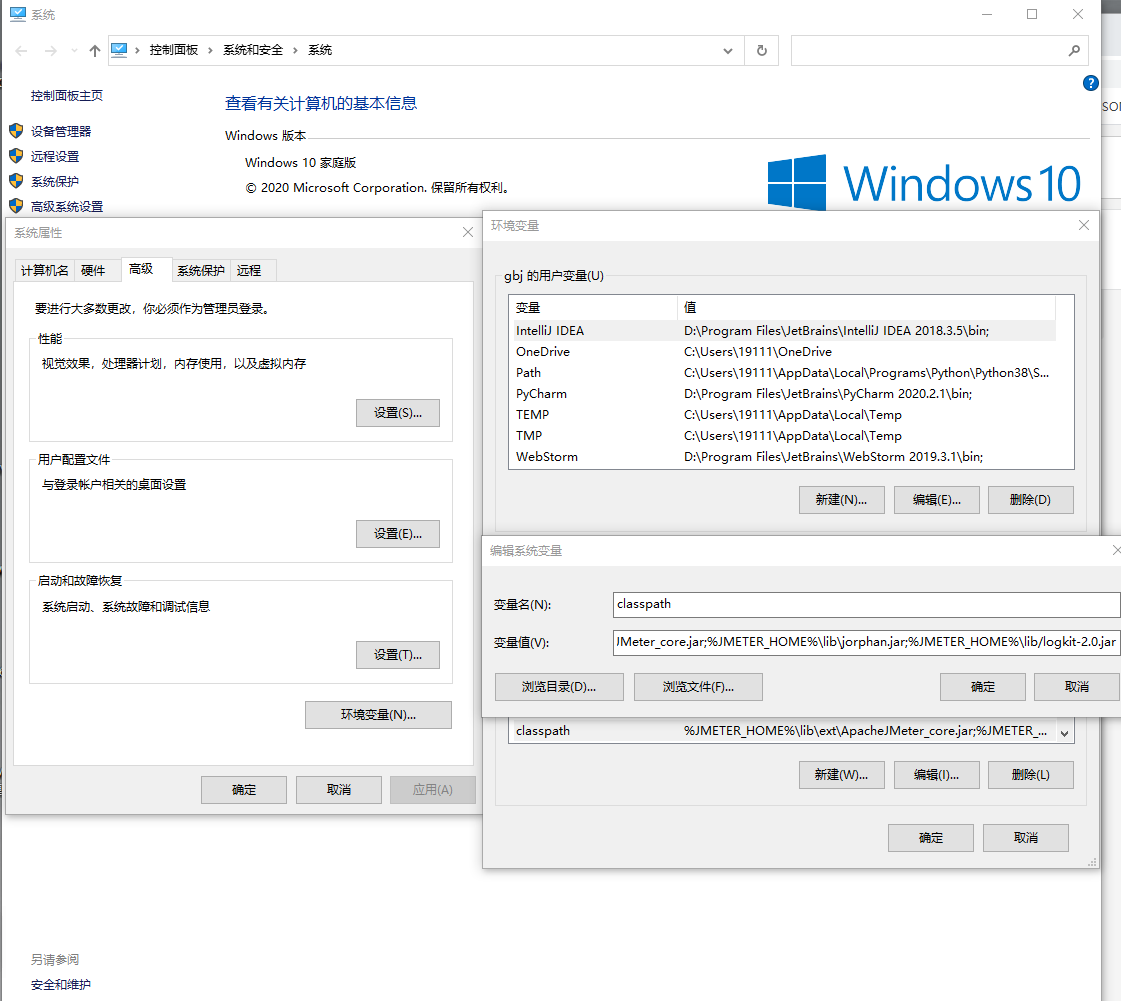Open 远程设置 link
This screenshot has width=1121, height=1001.
click(x=55, y=157)
